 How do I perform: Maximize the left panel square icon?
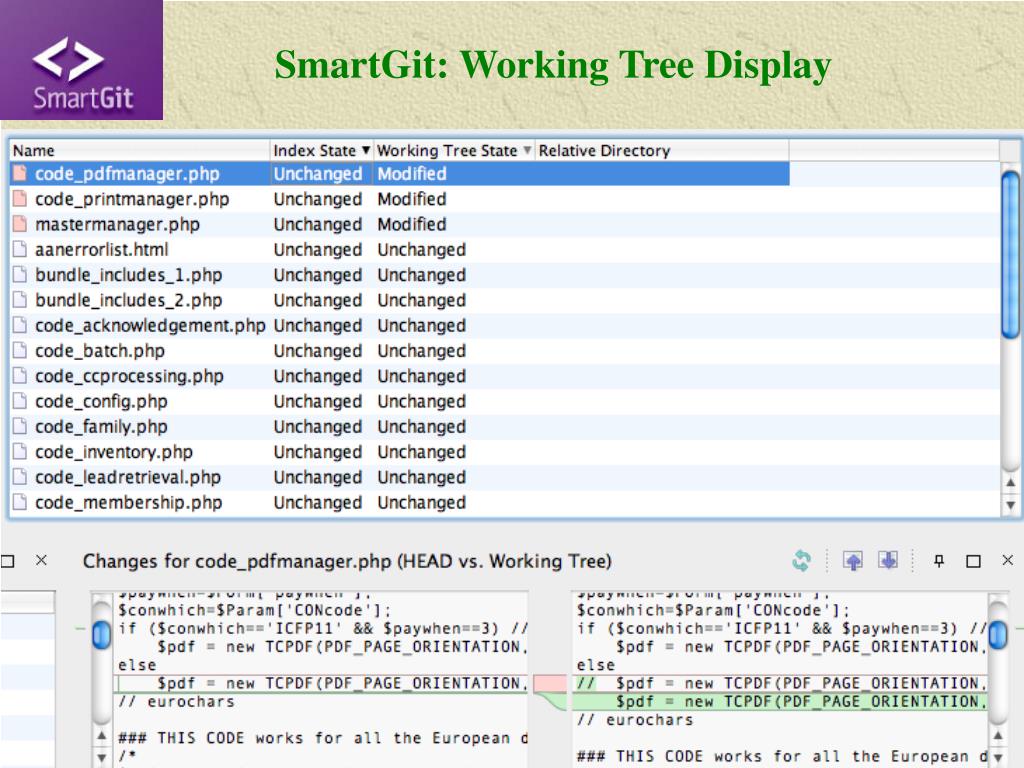point(7,561)
